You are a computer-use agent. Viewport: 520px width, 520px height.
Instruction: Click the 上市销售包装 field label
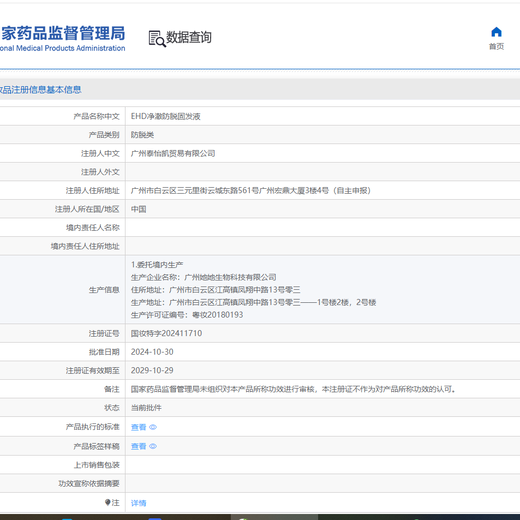click(x=96, y=465)
